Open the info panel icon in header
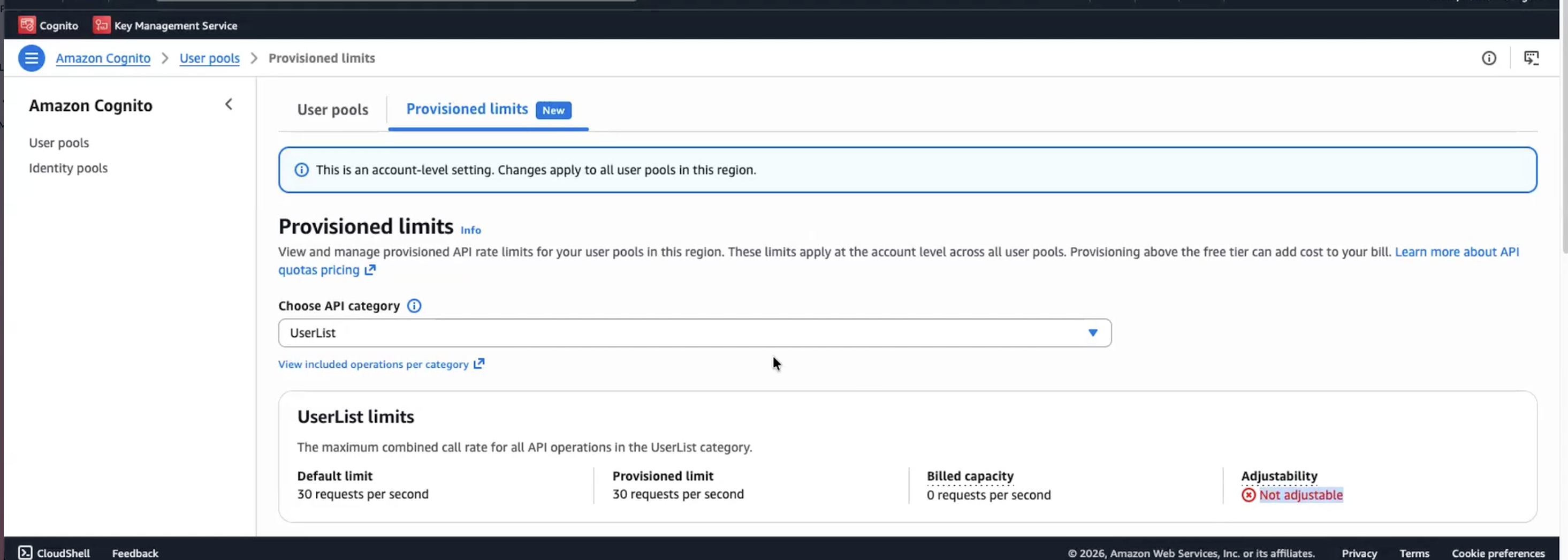The image size is (1568, 560). 1488,58
